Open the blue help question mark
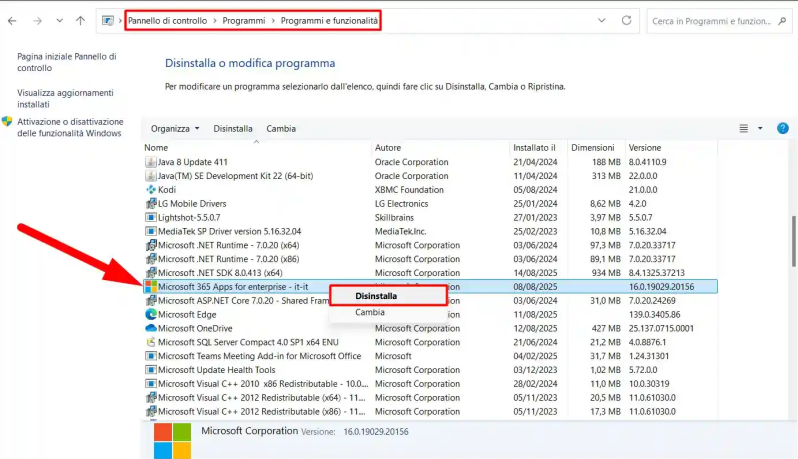 (x=781, y=128)
